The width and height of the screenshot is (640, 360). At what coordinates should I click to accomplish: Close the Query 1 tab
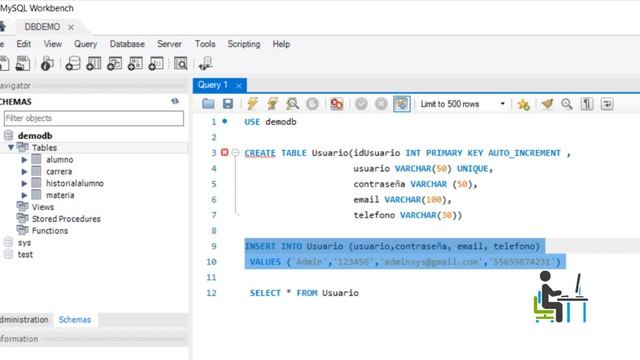point(239,85)
